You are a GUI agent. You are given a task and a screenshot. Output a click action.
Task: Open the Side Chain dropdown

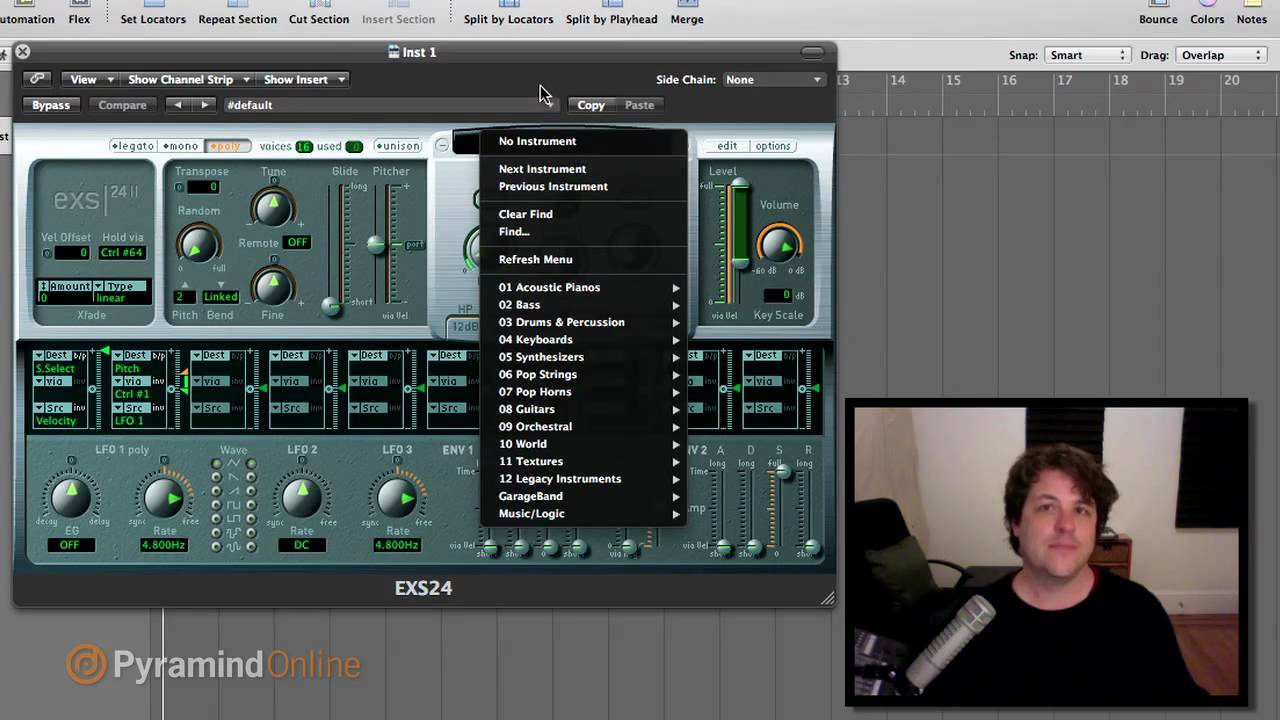point(773,79)
